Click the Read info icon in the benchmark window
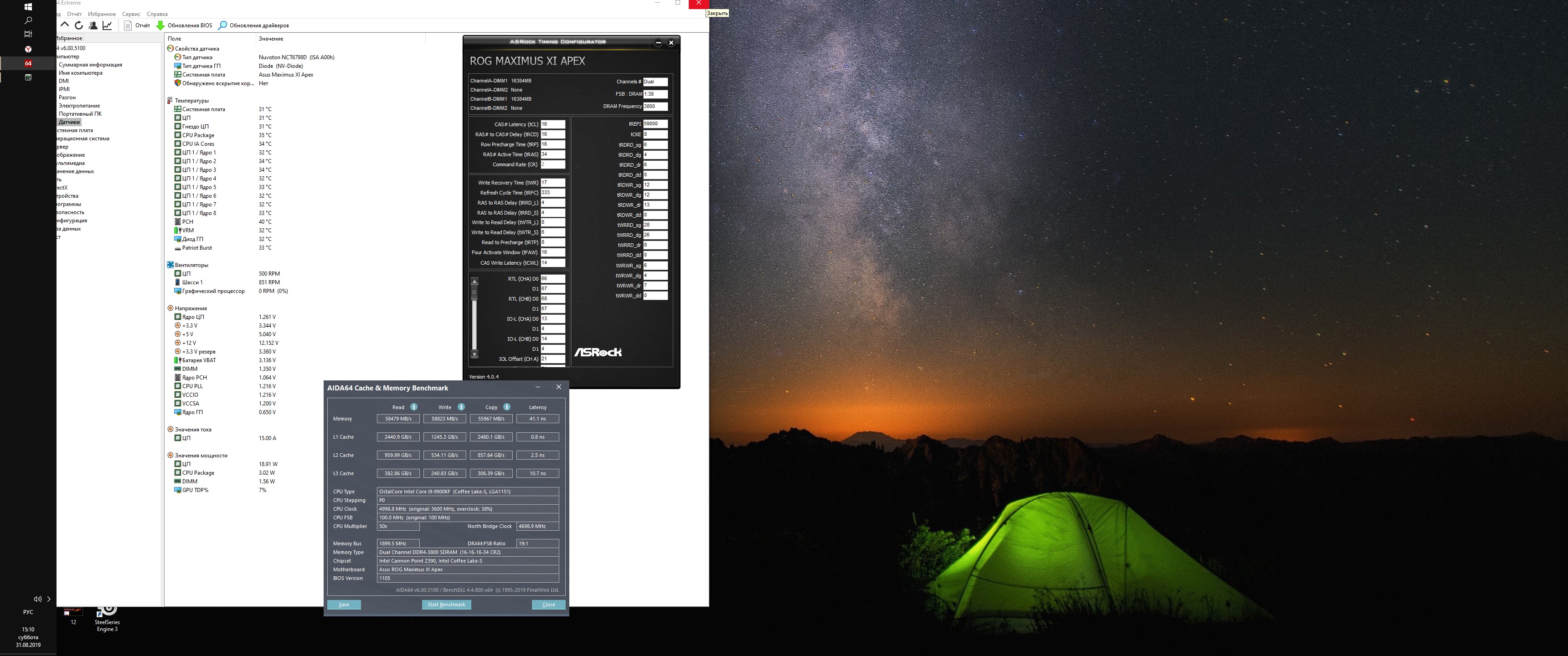Image resolution: width=1568 pixels, height=656 pixels. coord(414,407)
